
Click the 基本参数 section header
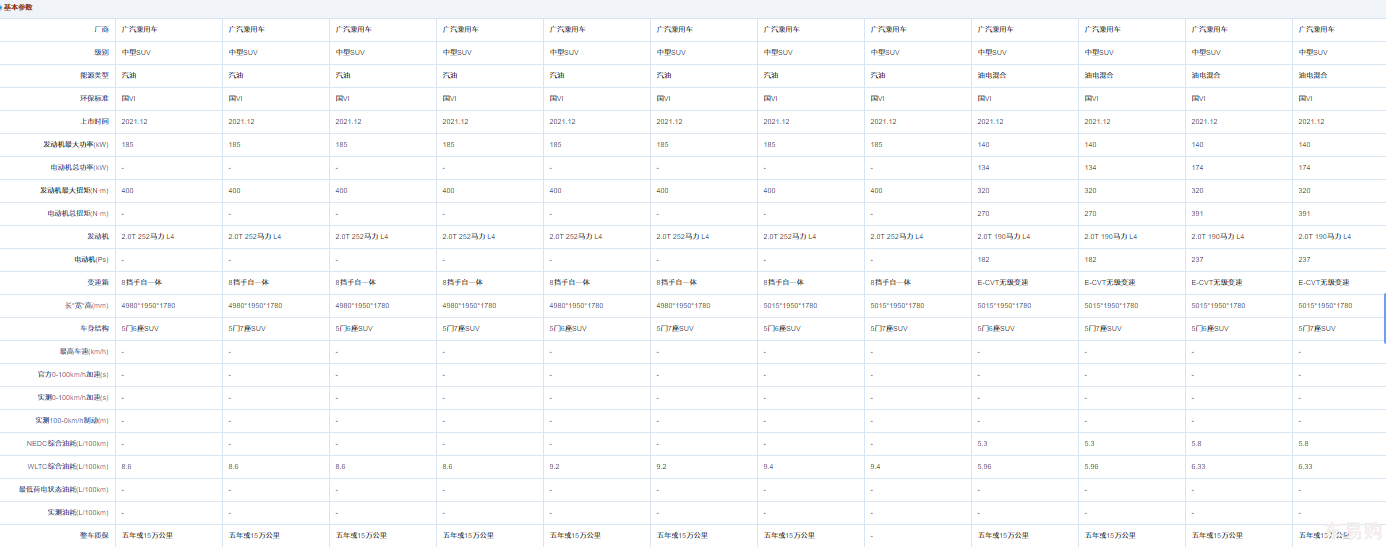[18, 7]
